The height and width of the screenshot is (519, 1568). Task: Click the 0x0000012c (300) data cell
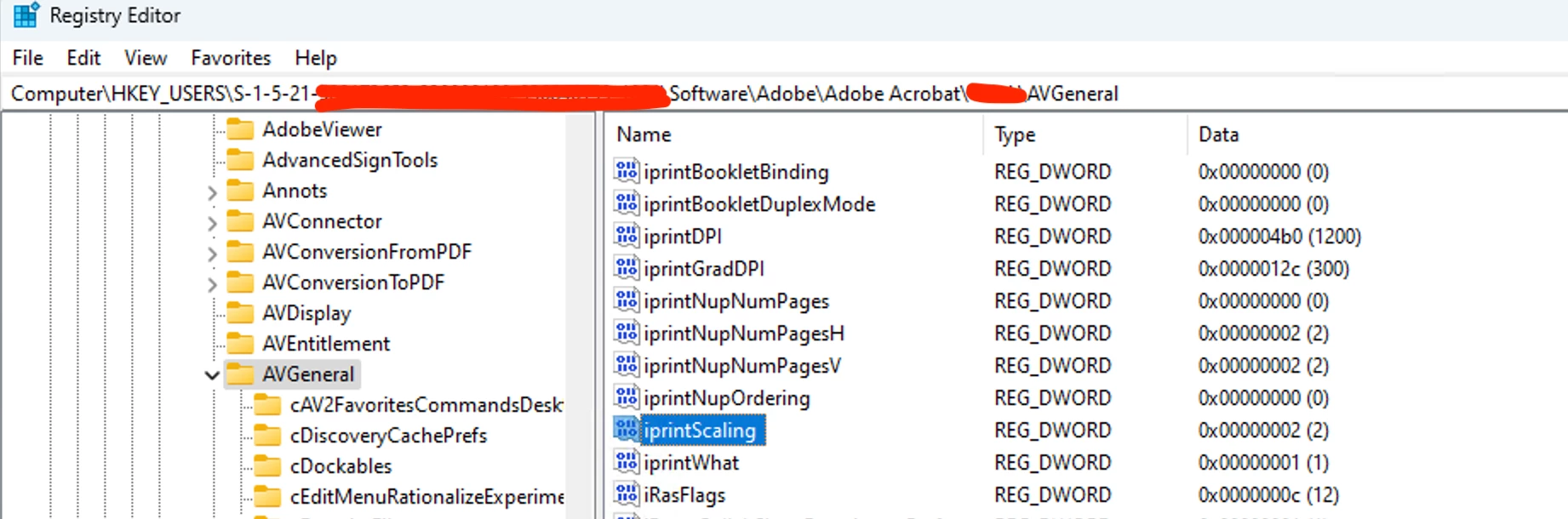[1273, 269]
